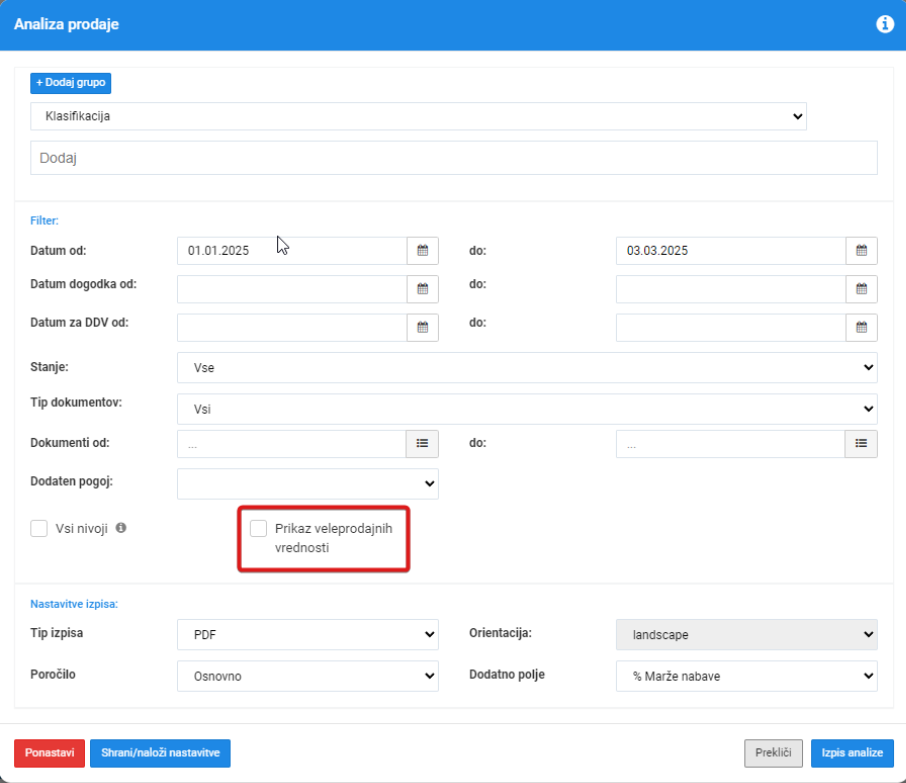This screenshot has height=783, width=906.
Task: Show info tooltip next to Vsi nivoji
Action: tap(121, 528)
